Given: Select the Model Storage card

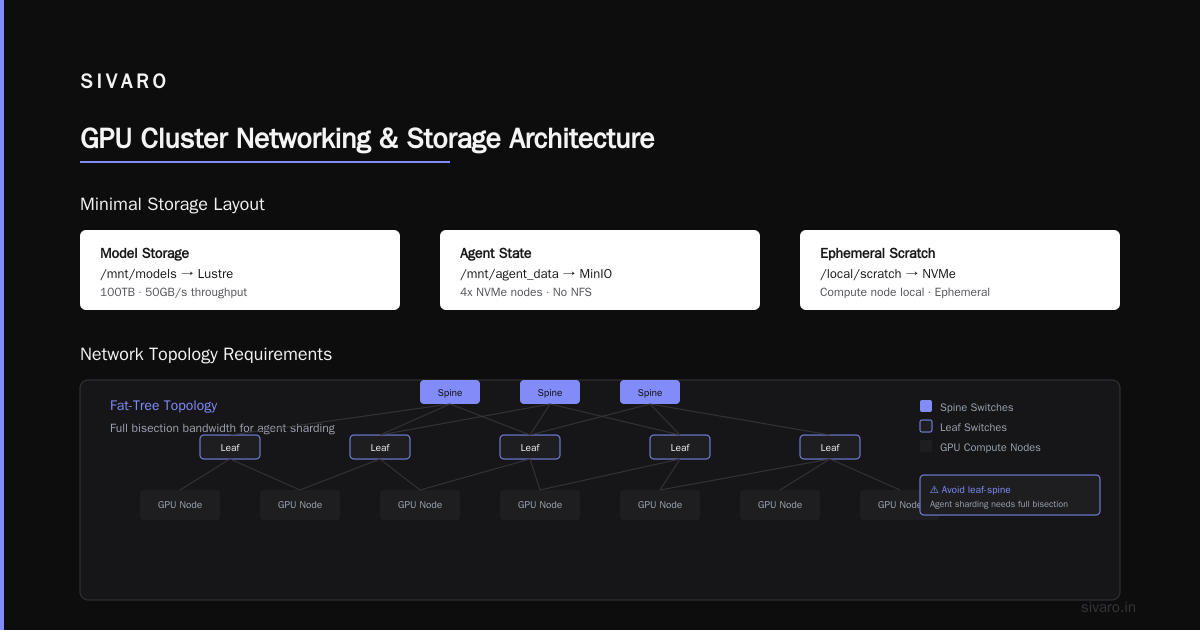Looking at the screenshot, I should [240, 270].
